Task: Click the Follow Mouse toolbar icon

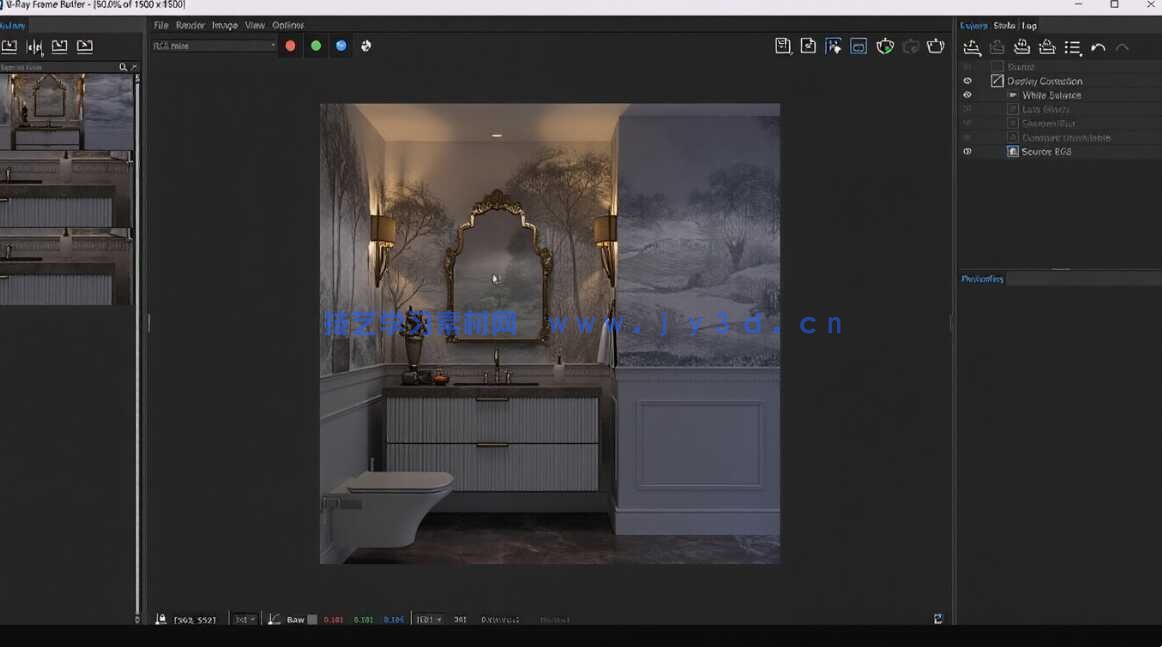Action: [x=833, y=46]
